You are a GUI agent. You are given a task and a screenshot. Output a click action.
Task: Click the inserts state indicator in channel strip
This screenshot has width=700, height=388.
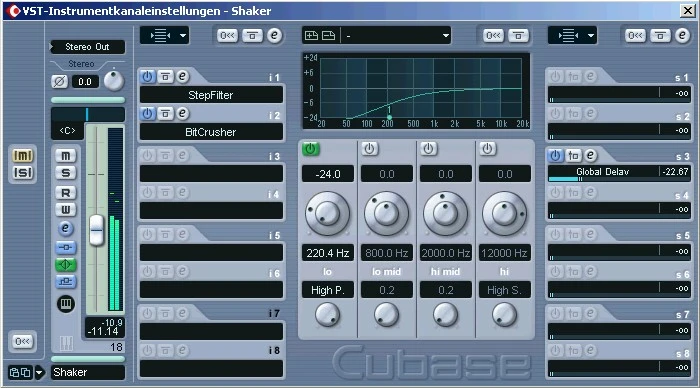coord(66,247)
